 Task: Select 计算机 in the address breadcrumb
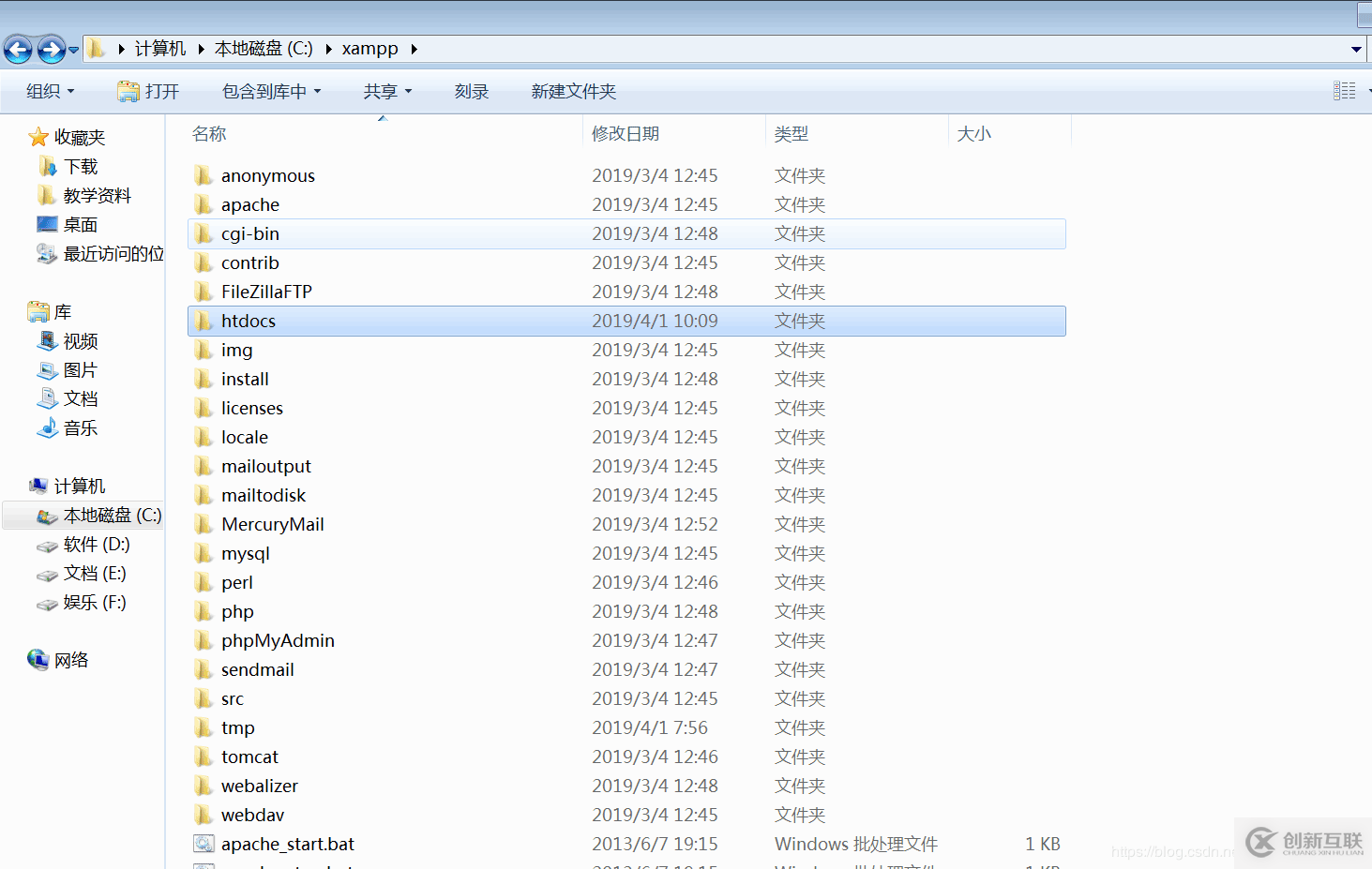(160, 48)
